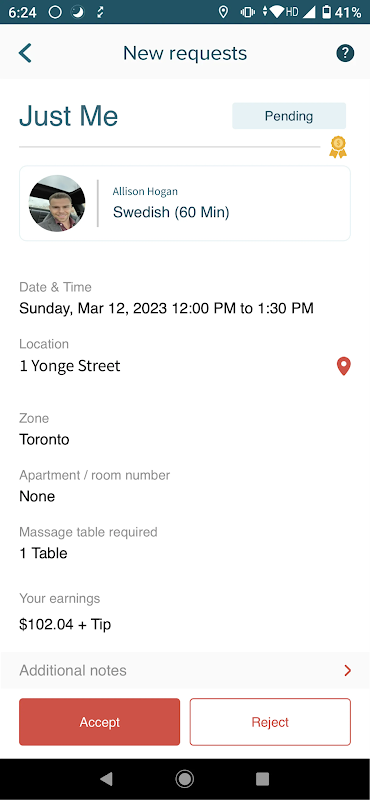Tap the Wi-Fi status bar icon
Image resolution: width=370 pixels, height=800 pixels.
[x=277, y=12]
